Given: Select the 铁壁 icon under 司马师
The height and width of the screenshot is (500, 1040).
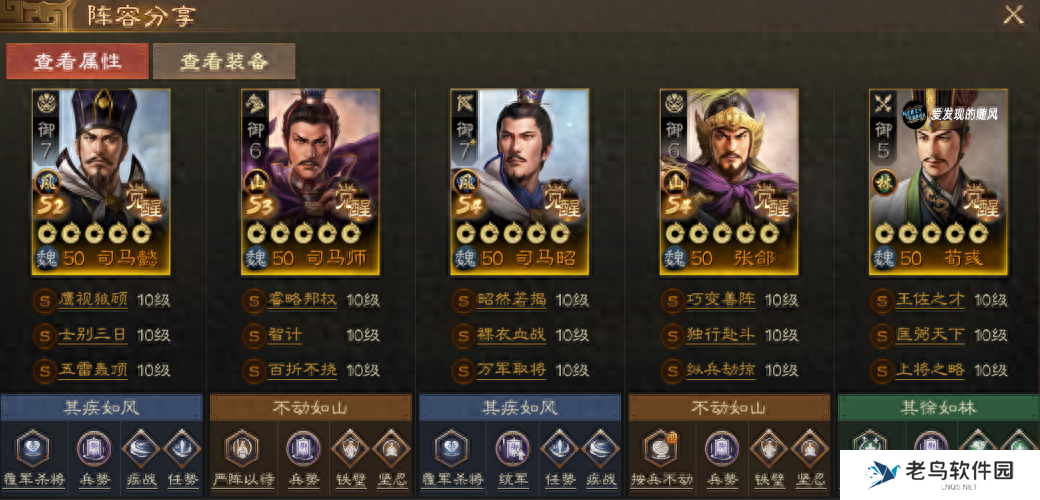Looking at the screenshot, I should coord(350,449).
